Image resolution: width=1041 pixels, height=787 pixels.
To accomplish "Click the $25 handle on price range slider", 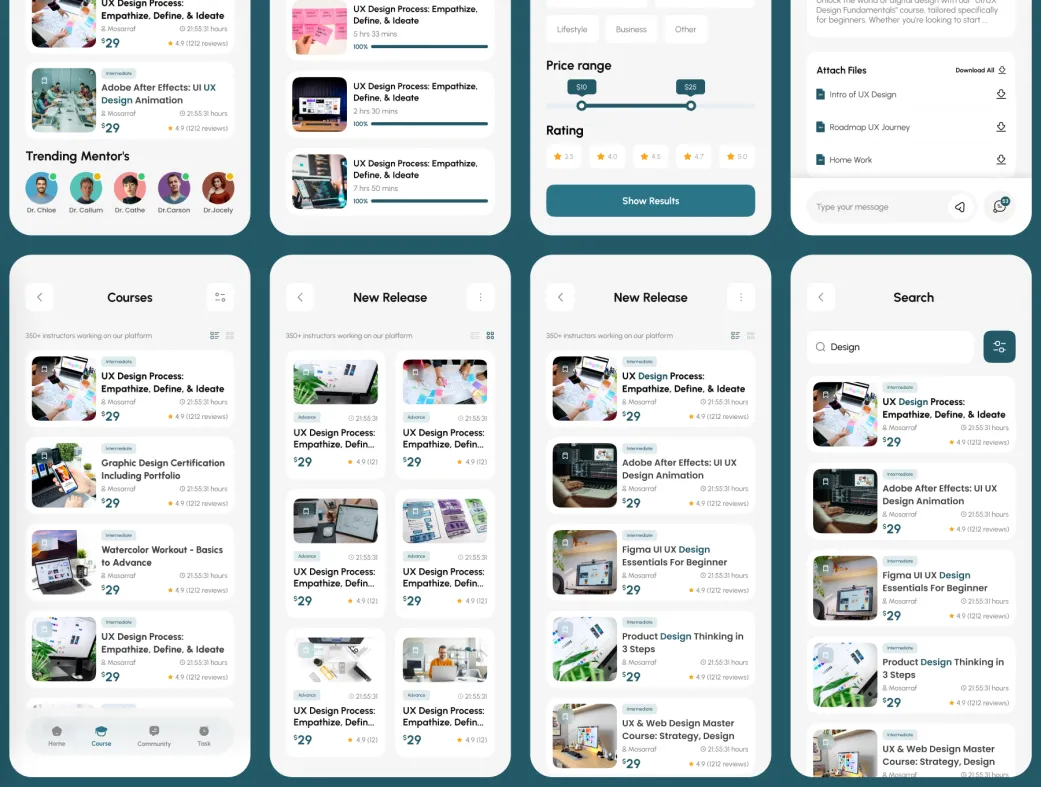I will click(690, 106).
